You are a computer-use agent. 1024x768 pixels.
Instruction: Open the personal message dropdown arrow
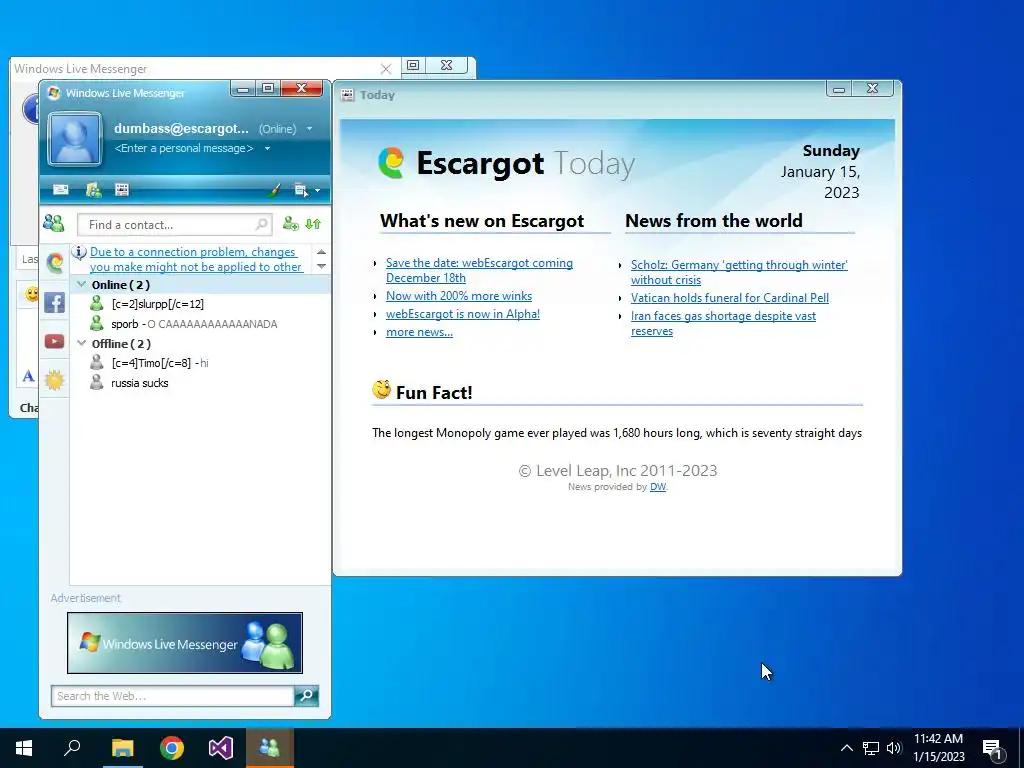[267, 148]
